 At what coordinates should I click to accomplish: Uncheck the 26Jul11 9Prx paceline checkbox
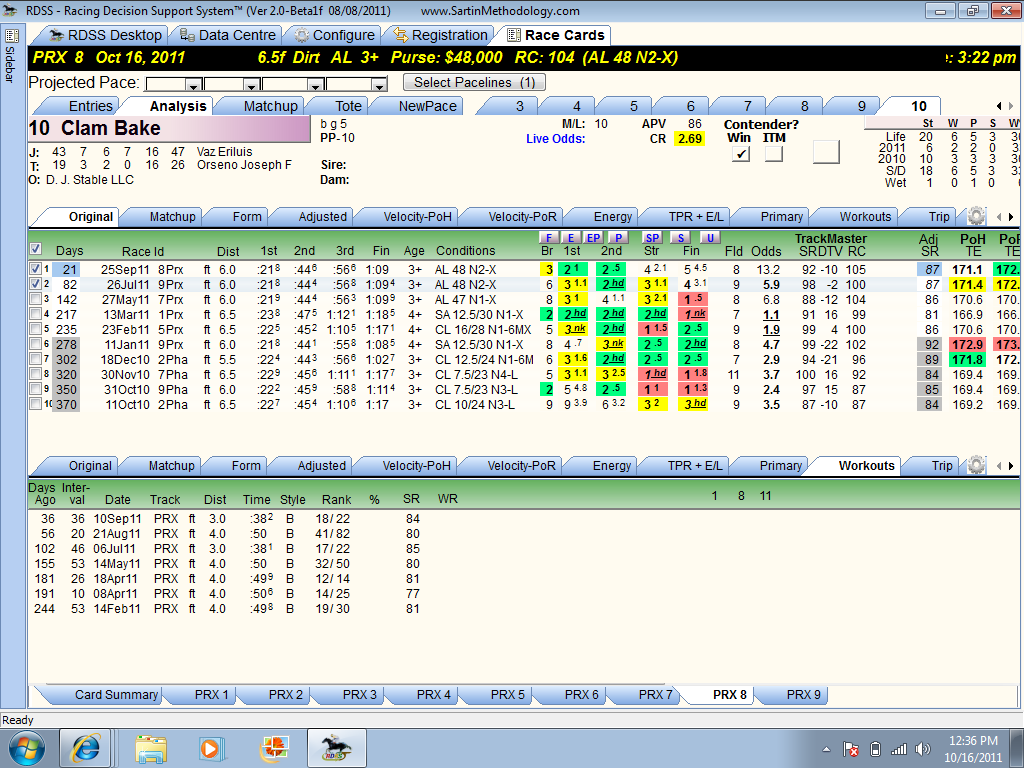[36, 284]
